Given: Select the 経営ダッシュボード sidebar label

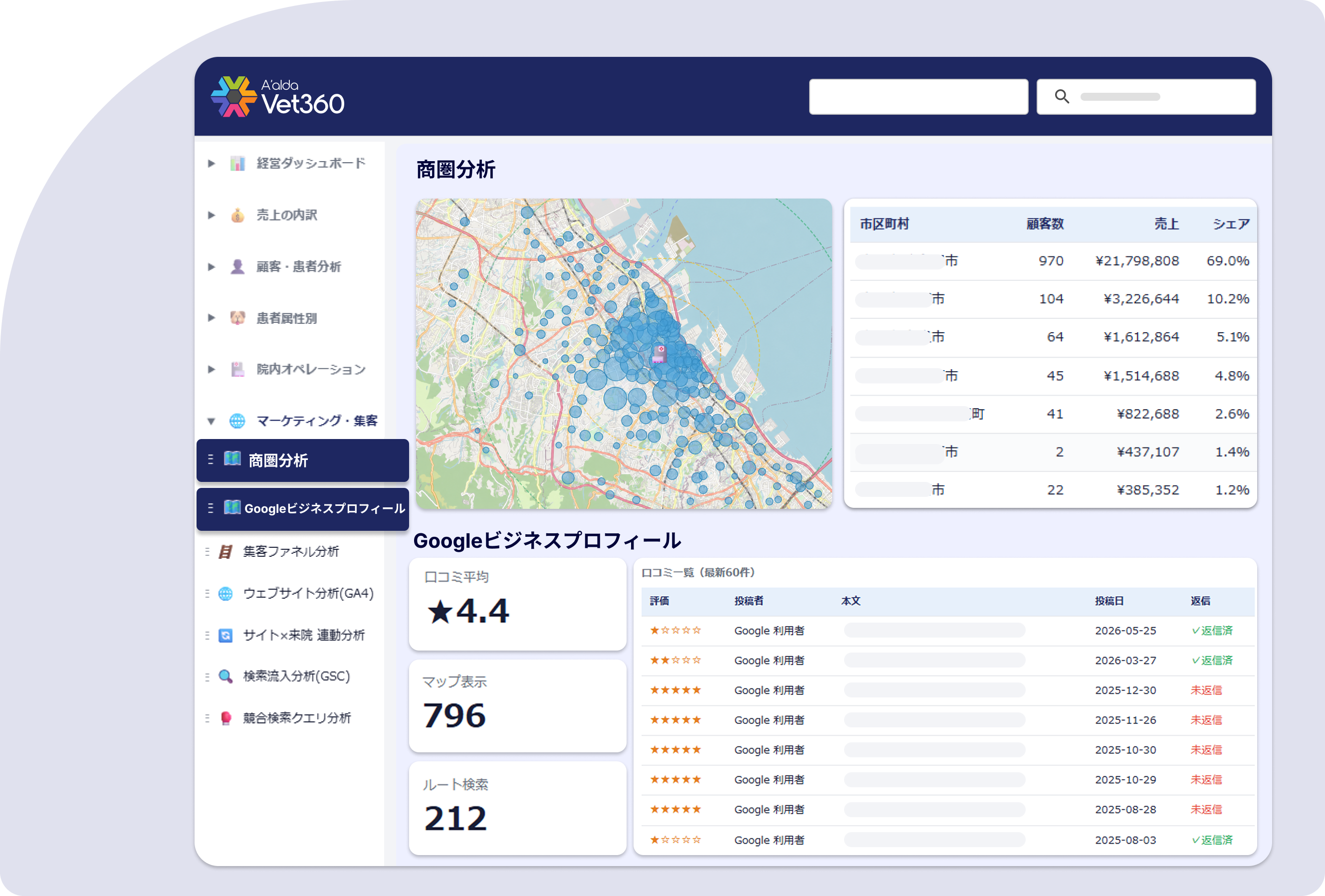Looking at the screenshot, I should pyautogui.click(x=311, y=164).
